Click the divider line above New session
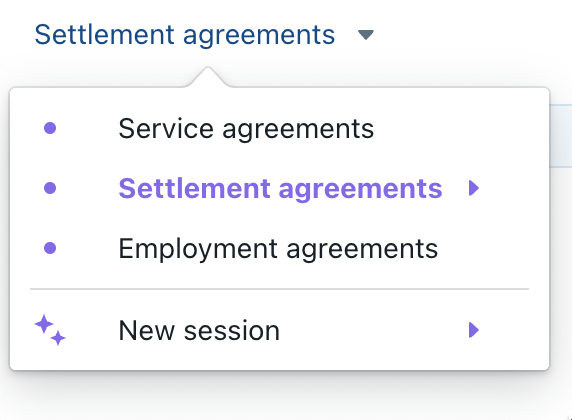The width and height of the screenshot is (572, 420). point(279,289)
